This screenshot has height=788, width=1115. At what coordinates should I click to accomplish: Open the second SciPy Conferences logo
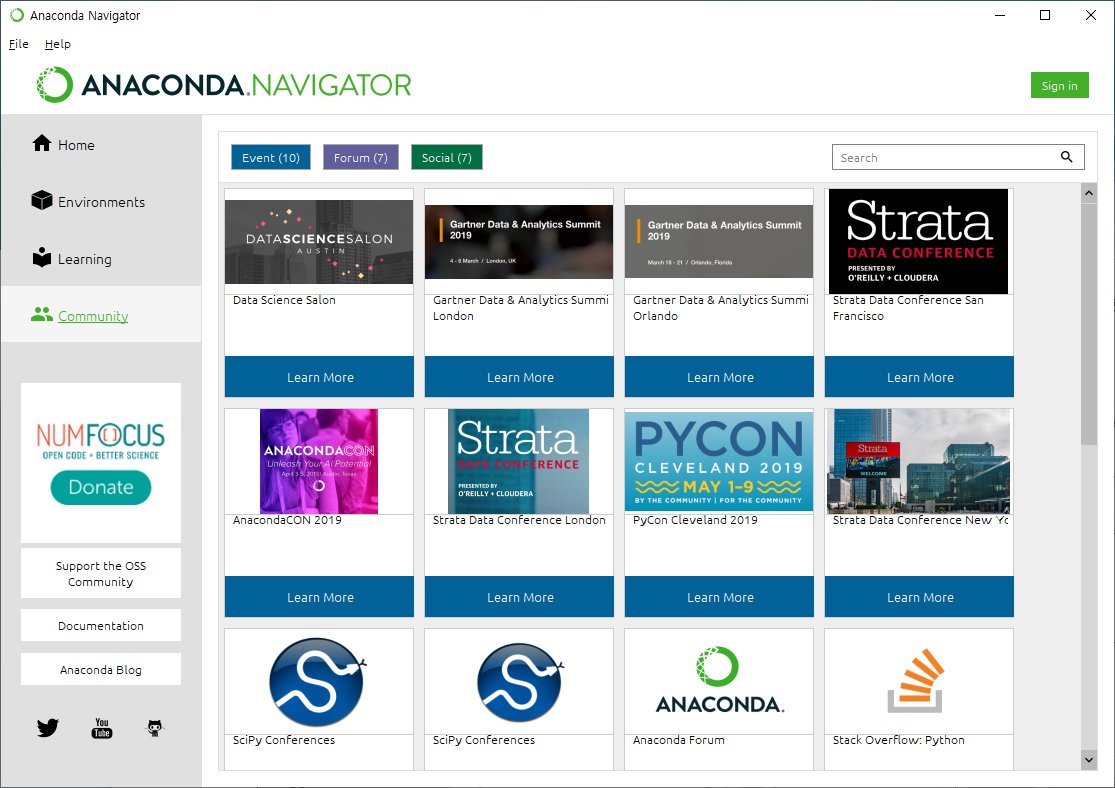click(520, 681)
